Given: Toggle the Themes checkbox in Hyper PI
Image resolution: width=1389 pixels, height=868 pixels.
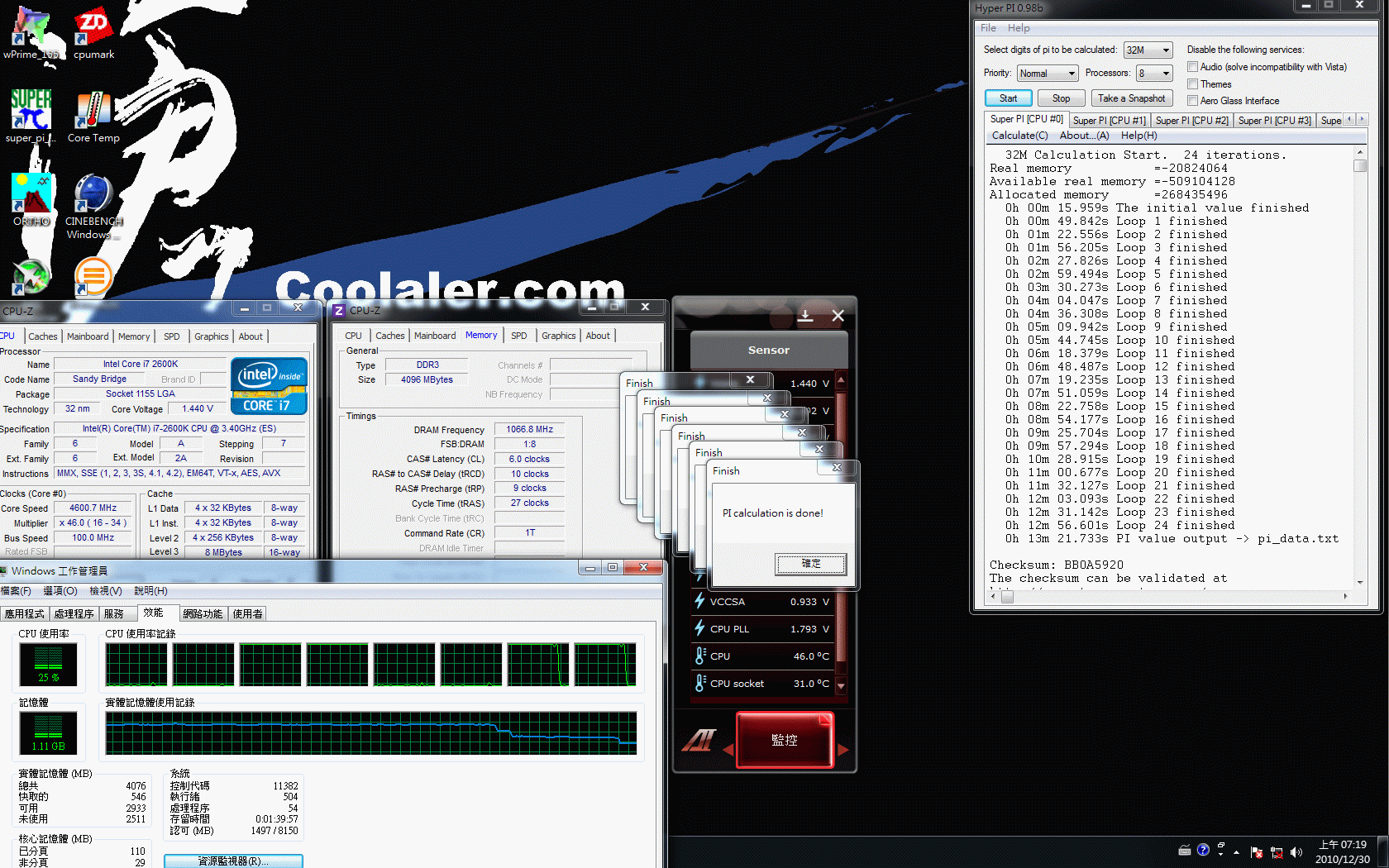Looking at the screenshot, I should [x=1193, y=84].
